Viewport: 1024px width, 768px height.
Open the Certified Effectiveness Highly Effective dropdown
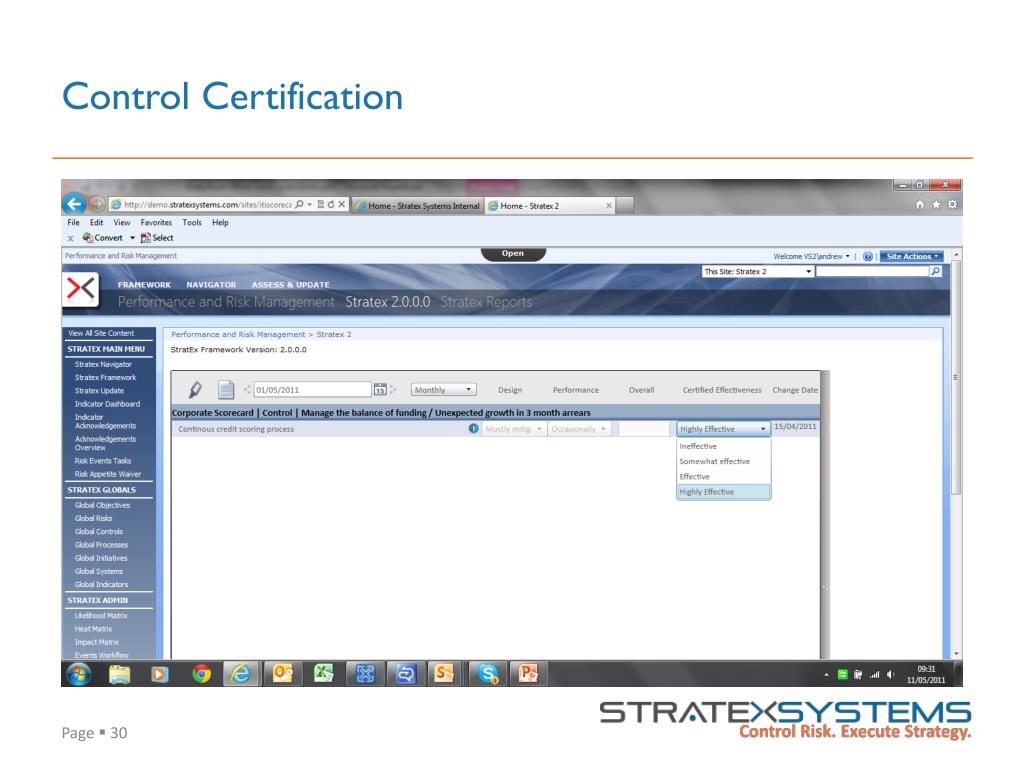(x=723, y=428)
